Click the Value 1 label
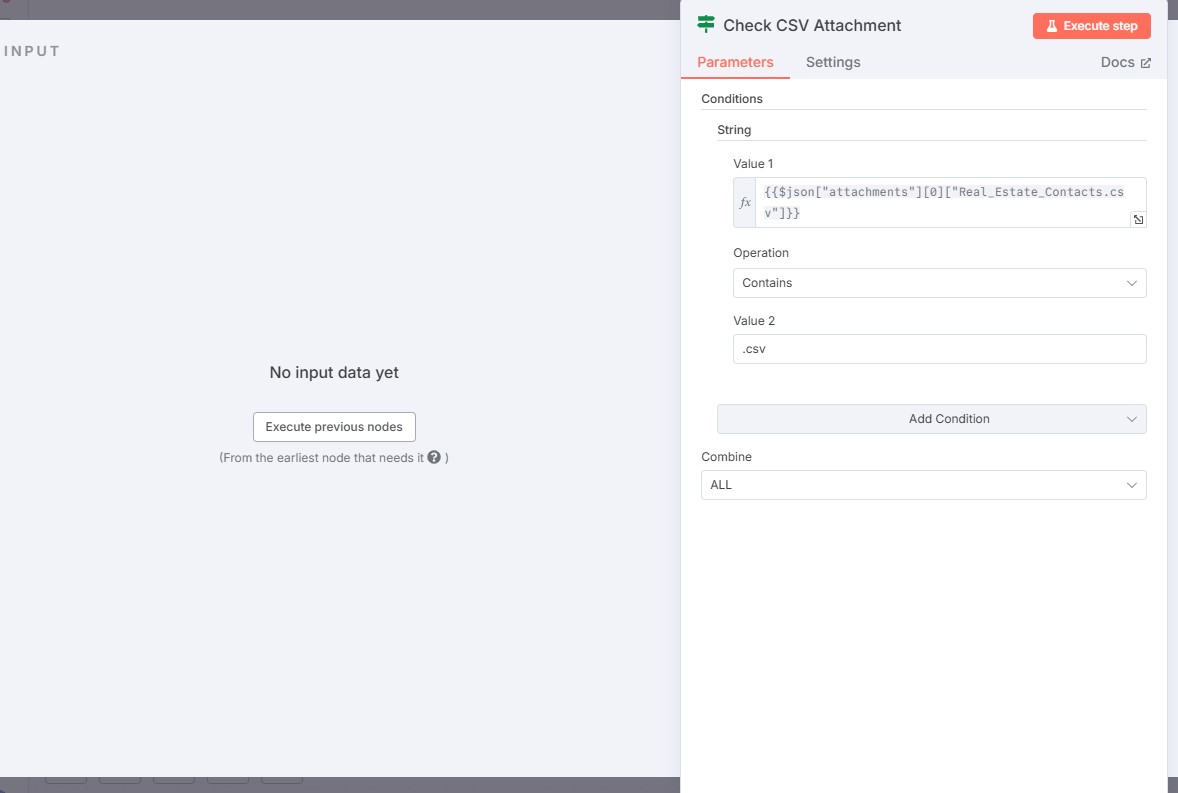The width and height of the screenshot is (1178, 793). (753, 163)
